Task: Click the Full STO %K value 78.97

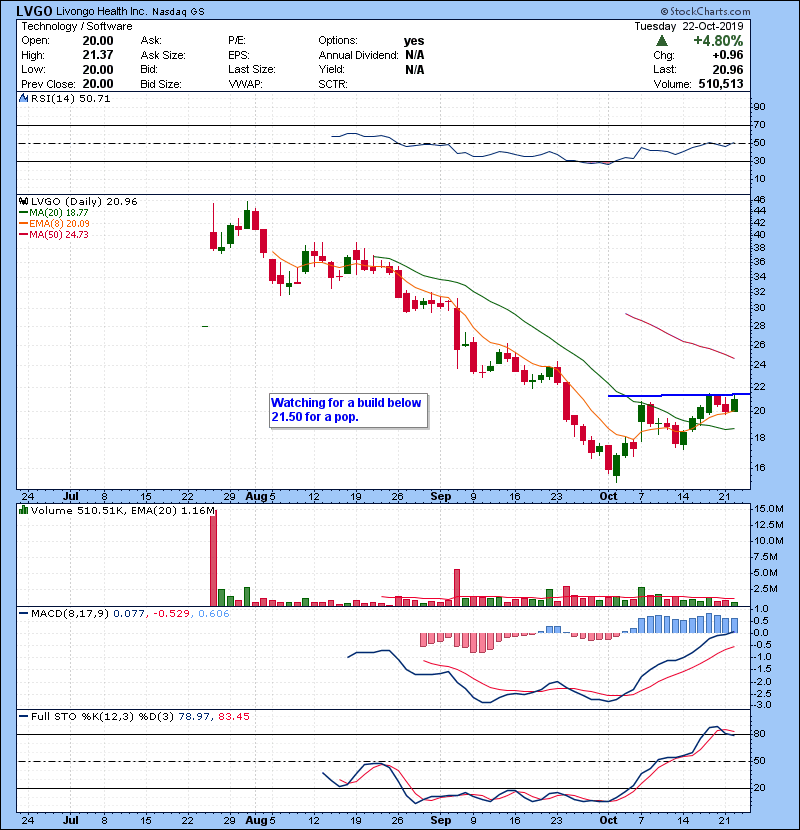Action: pos(194,716)
